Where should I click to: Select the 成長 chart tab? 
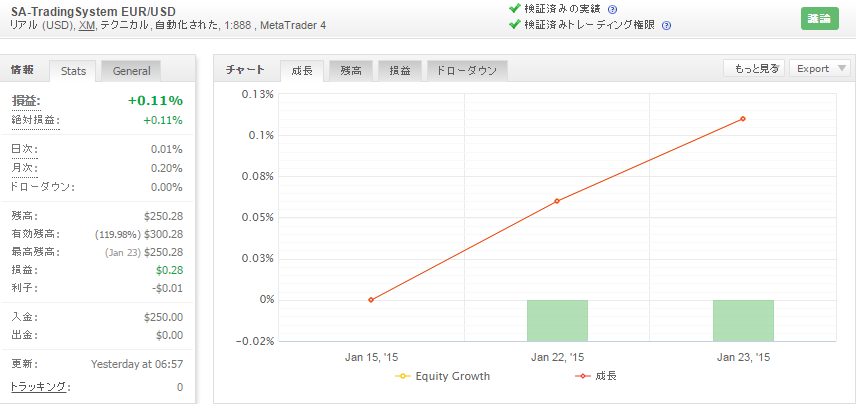tap(302, 70)
